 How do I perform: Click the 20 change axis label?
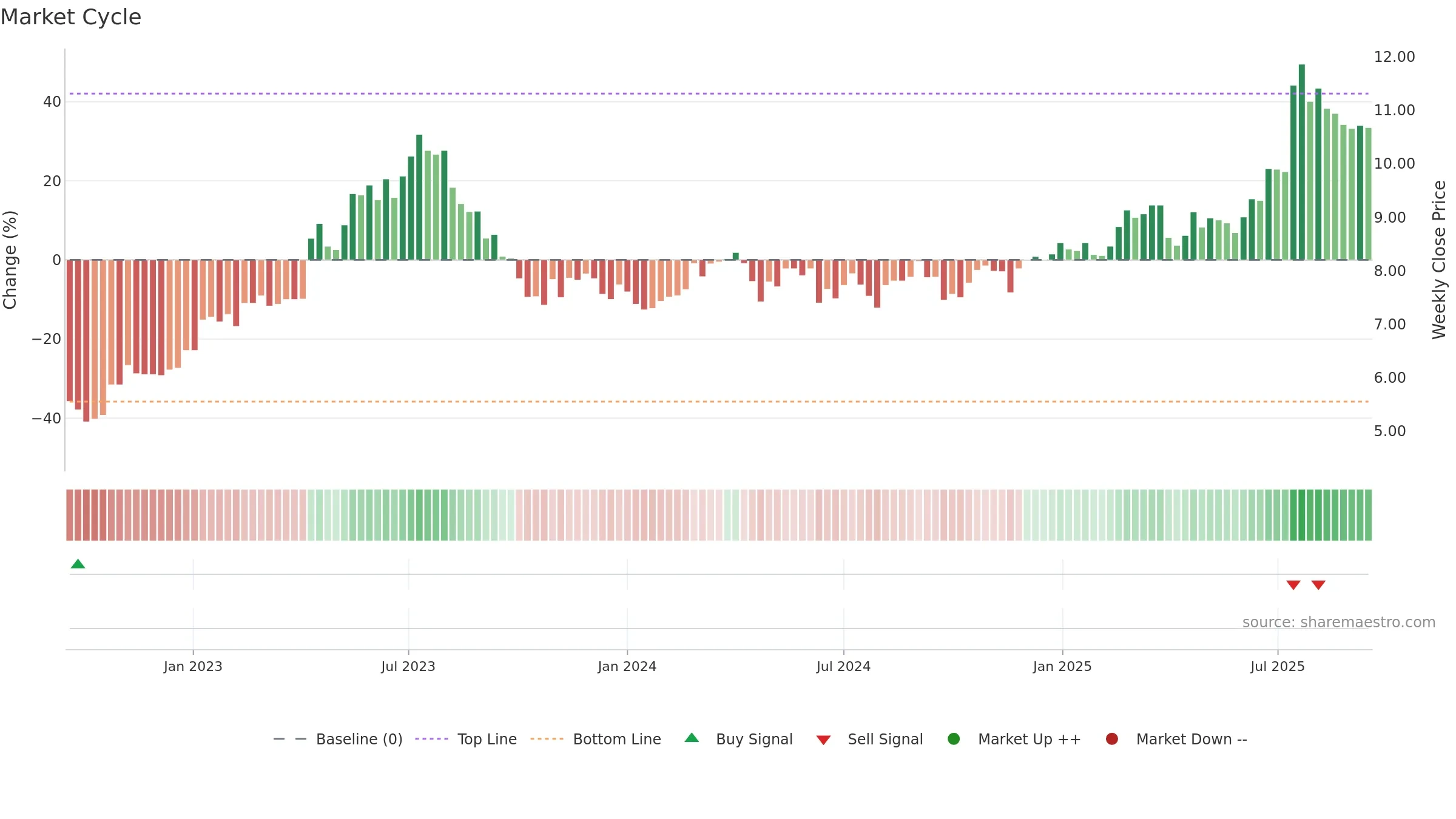pos(52,181)
